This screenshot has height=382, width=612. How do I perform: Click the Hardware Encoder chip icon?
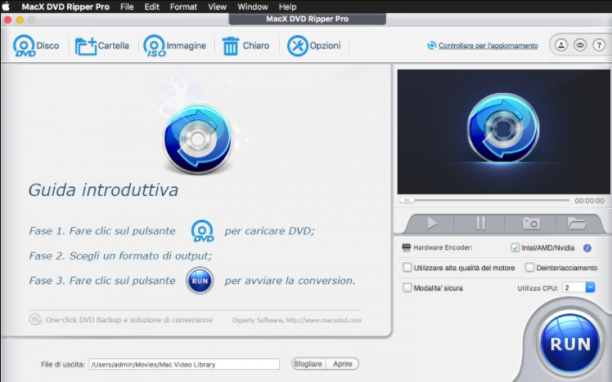pos(406,248)
